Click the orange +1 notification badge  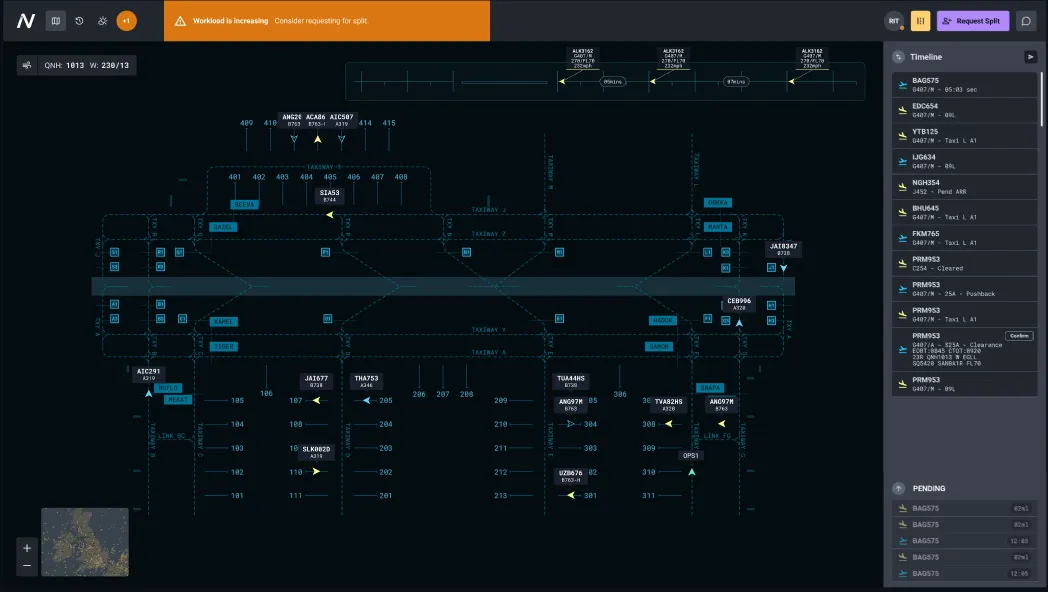[126, 20]
